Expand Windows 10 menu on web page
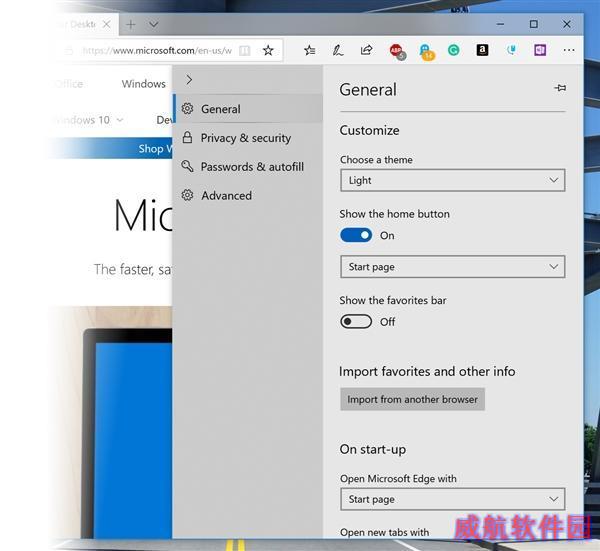This screenshot has height=551, width=600. coord(88,120)
